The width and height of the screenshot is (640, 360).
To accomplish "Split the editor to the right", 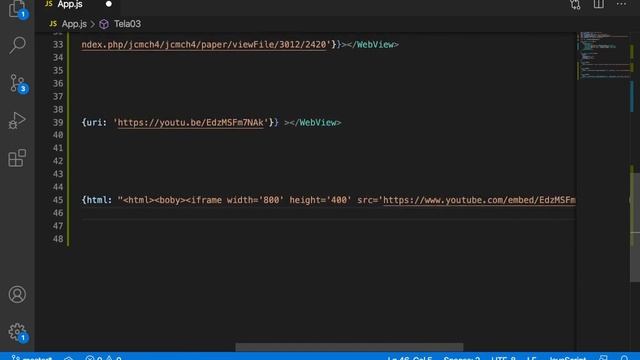I will coord(598,4).
